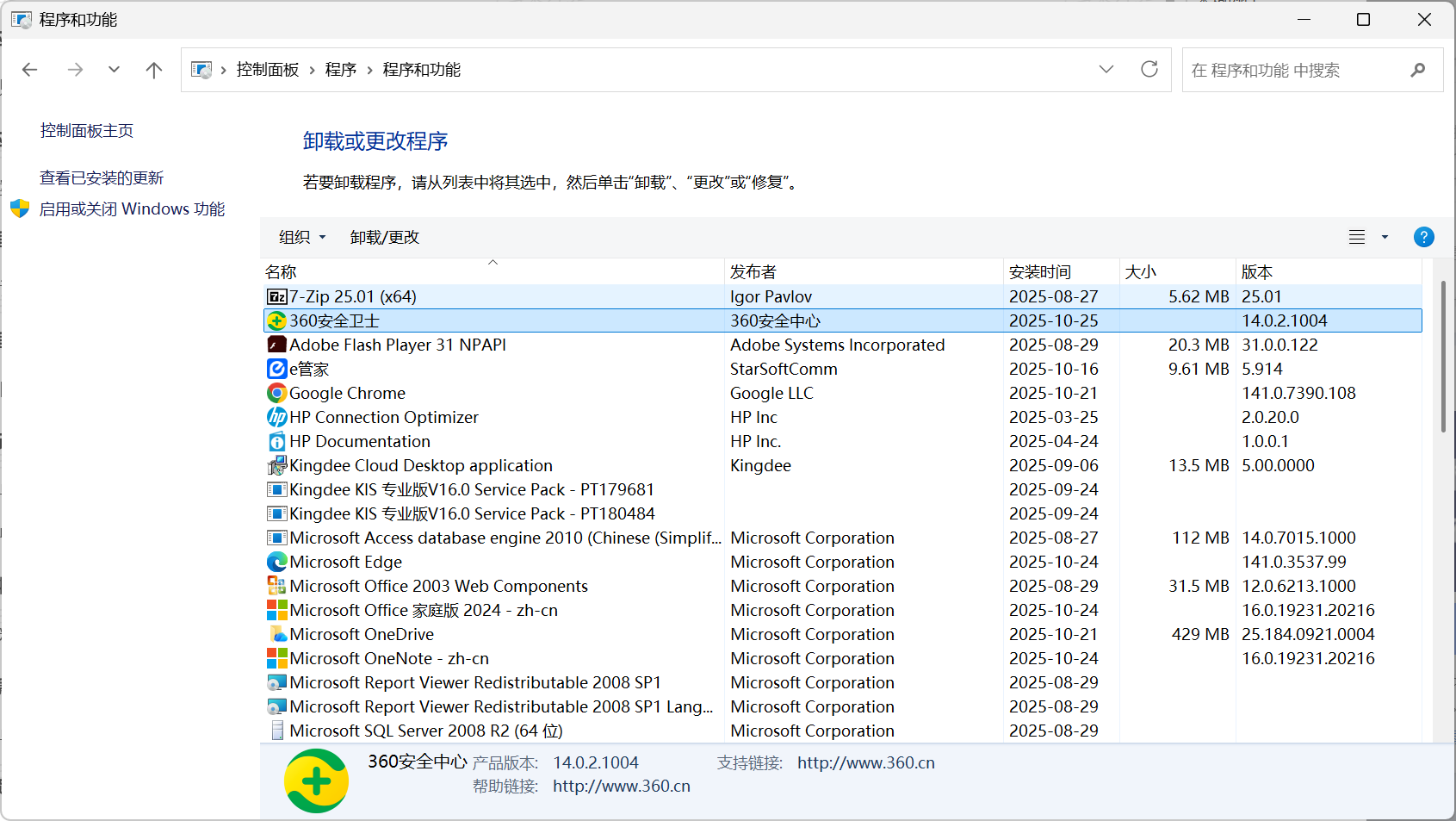1456x821 pixels.
Task: Click the Igor Pavlov publisher cell
Action: pyautogui.click(x=771, y=297)
